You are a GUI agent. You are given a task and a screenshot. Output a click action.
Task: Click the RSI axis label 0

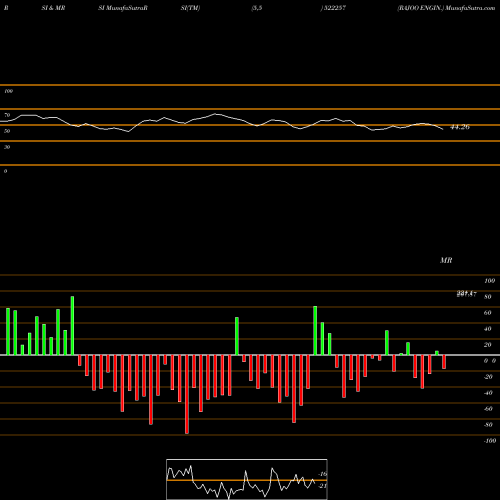click(5, 171)
